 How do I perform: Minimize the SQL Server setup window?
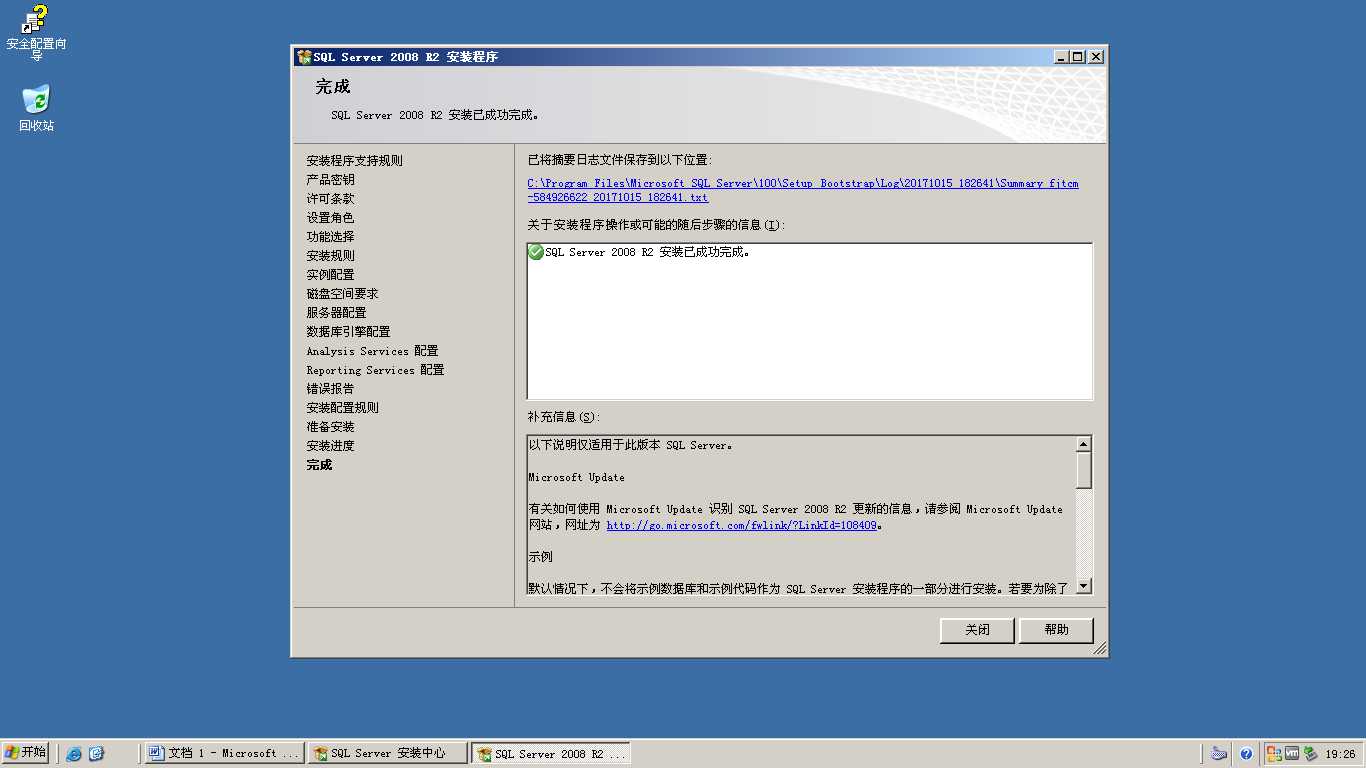(1061, 57)
